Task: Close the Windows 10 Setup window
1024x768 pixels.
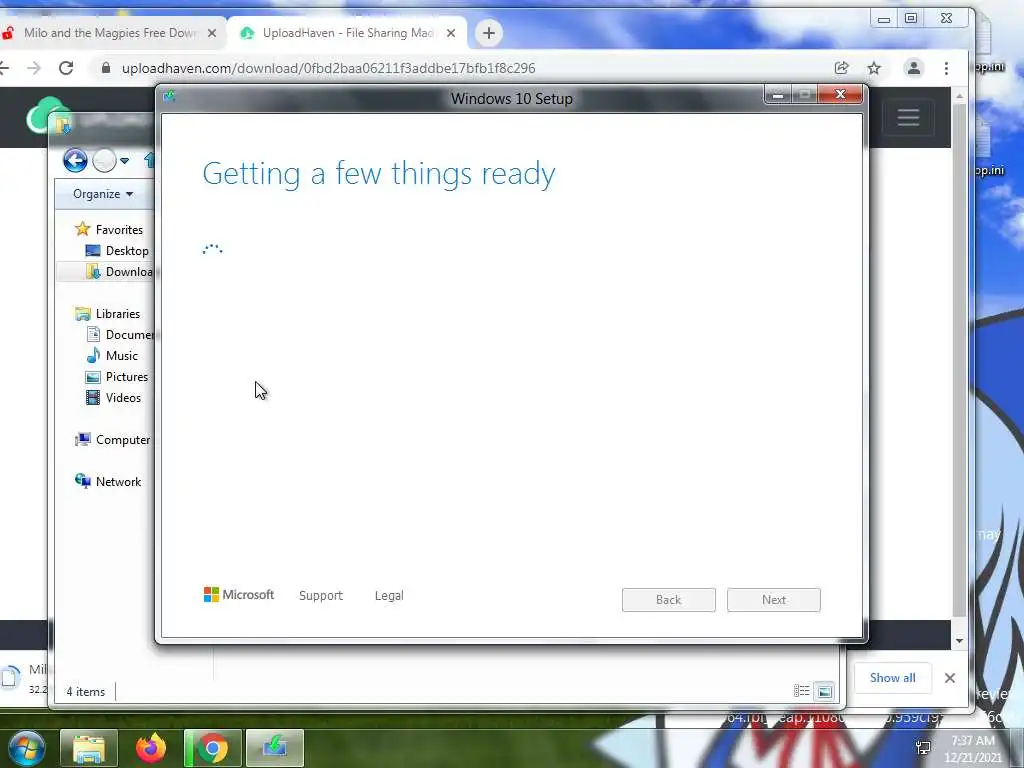Action: pyautogui.click(x=840, y=95)
